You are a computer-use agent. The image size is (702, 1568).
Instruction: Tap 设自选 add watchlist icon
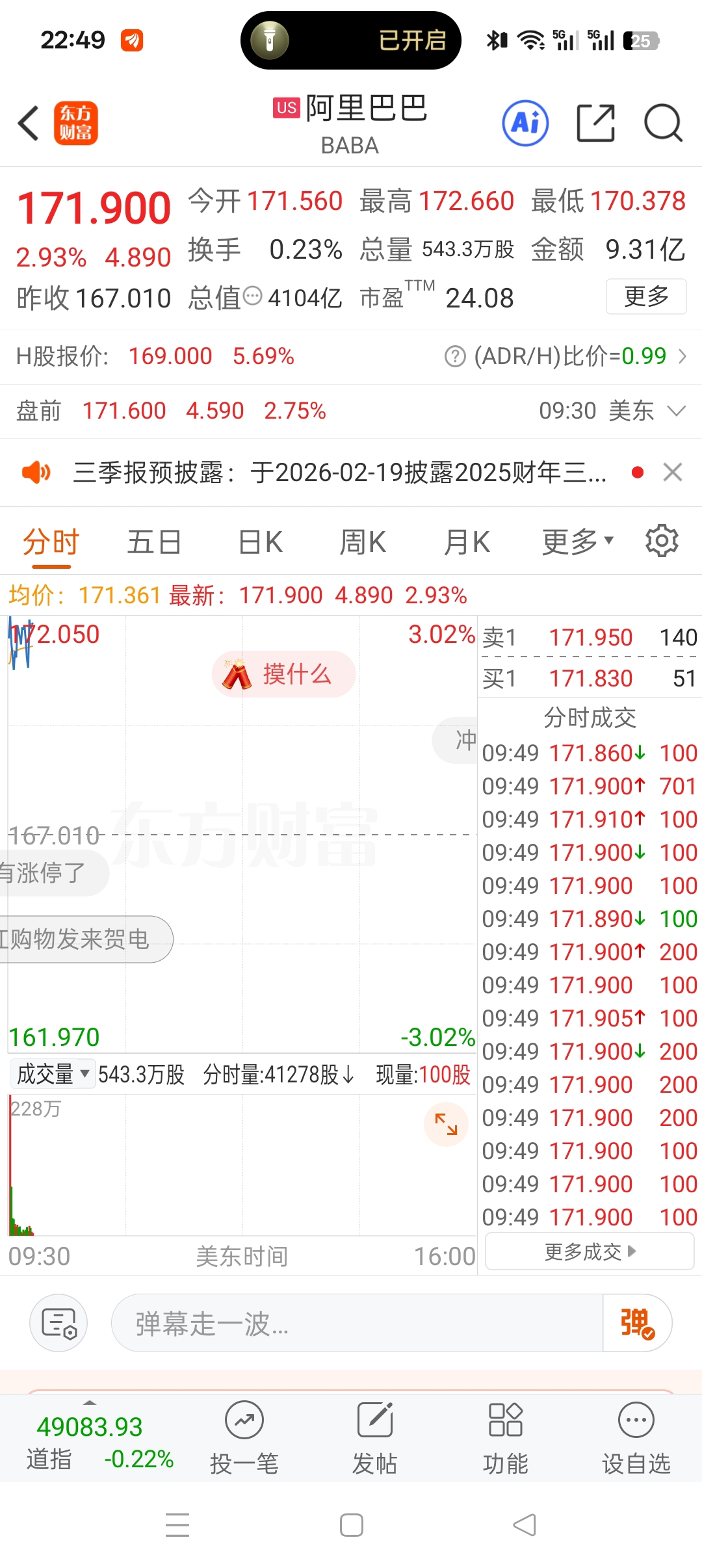click(636, 1438)
